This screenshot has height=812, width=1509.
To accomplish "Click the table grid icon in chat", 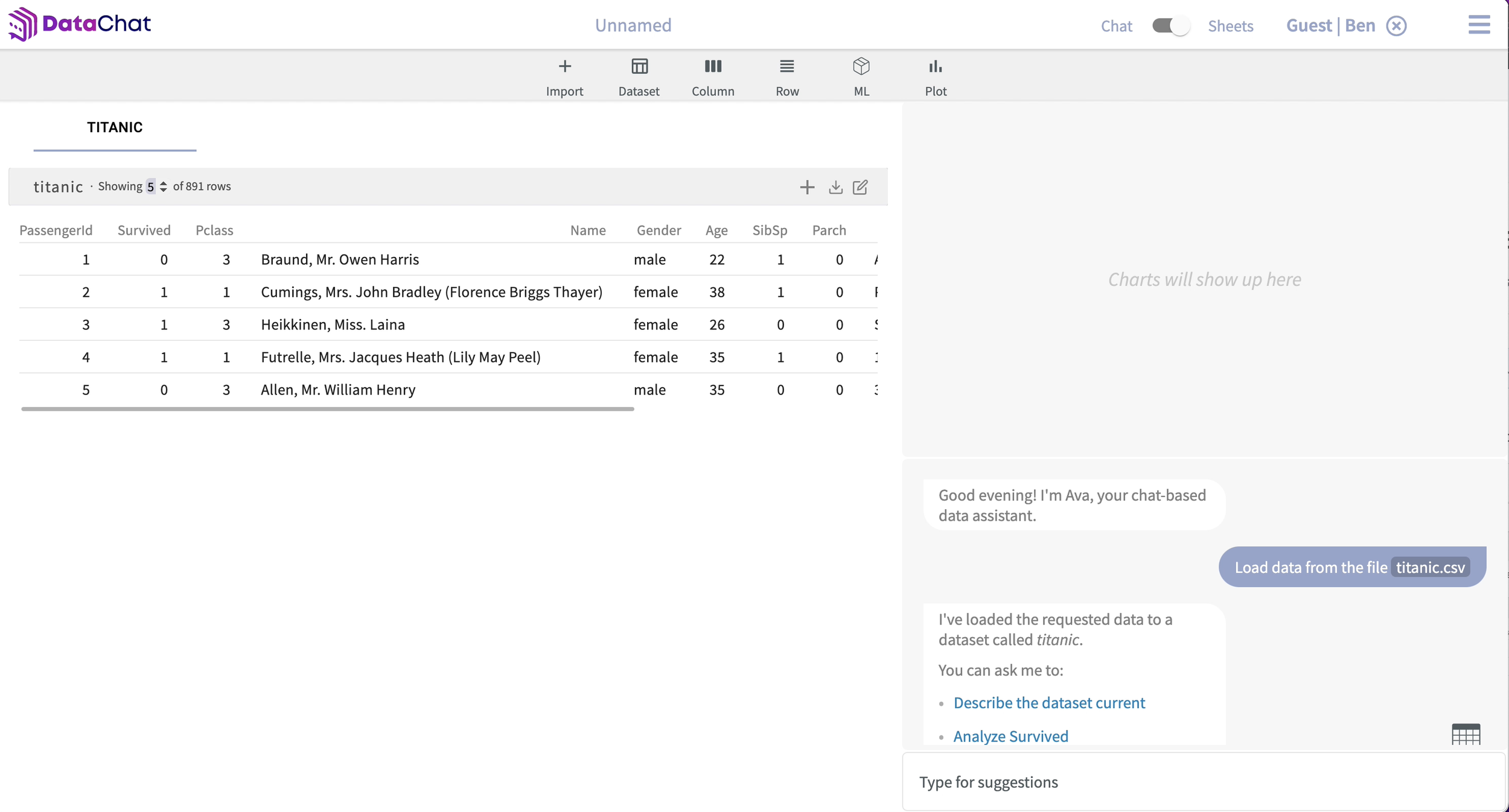I will (1466, 734).
